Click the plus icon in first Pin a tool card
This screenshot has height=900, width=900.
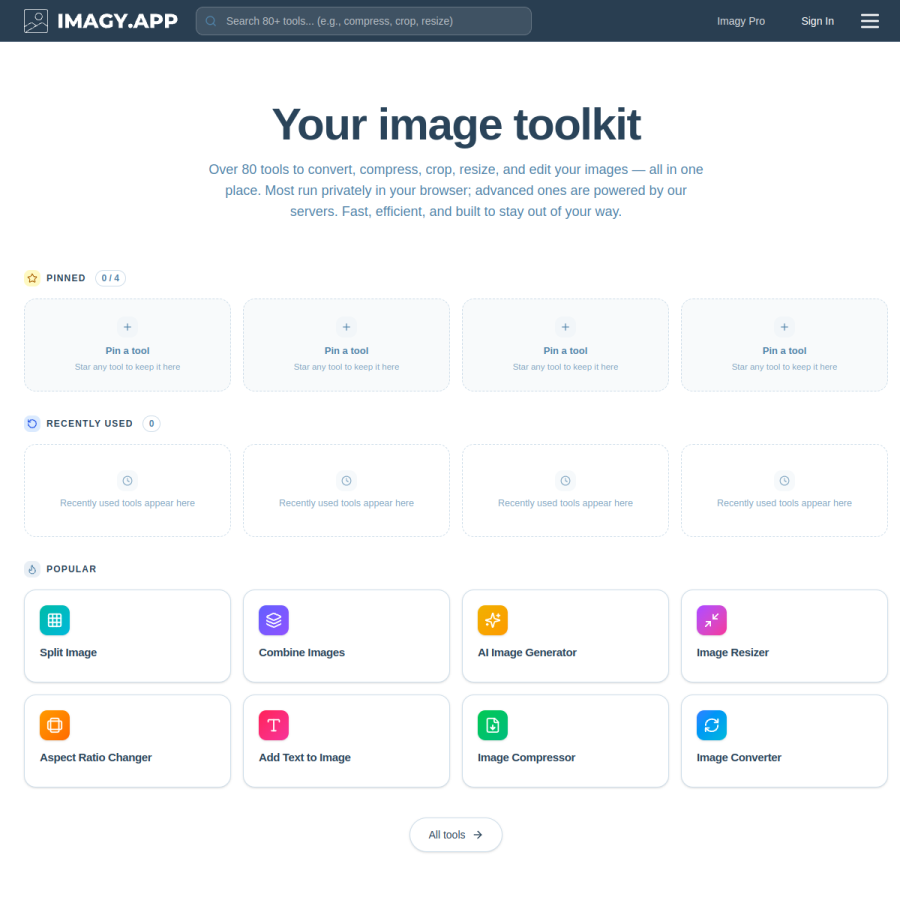tap(127, 327)
